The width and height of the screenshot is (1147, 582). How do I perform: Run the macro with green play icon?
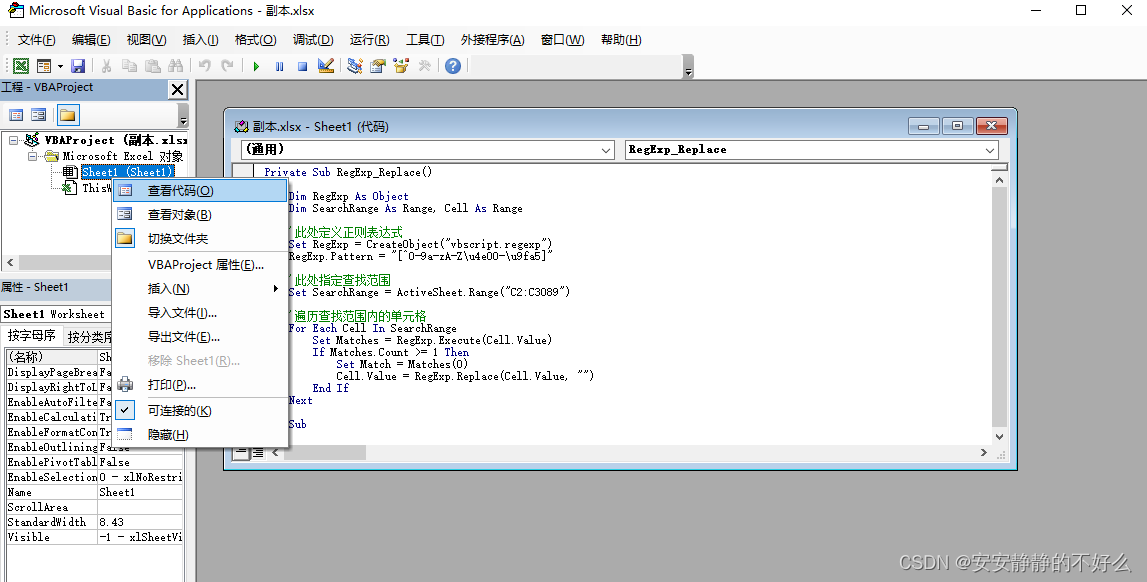tap(256, 66)
